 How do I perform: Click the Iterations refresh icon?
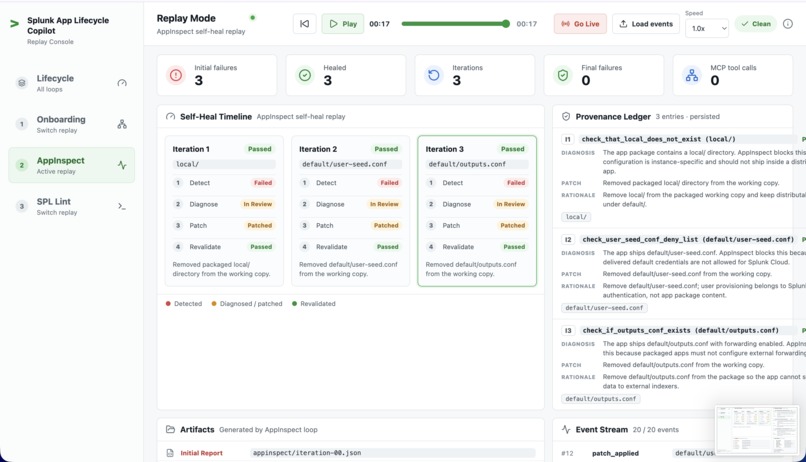click(434, 75)
